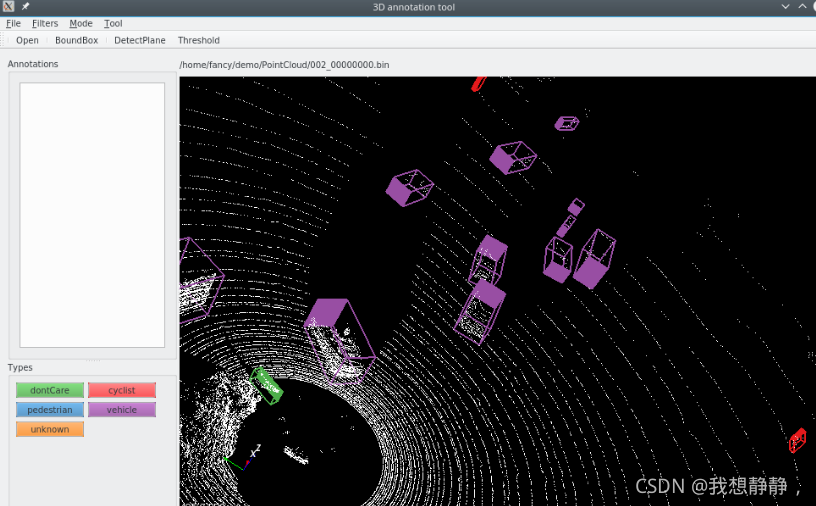Click the XYZ axis gizmo in viewport

point(243,458)
